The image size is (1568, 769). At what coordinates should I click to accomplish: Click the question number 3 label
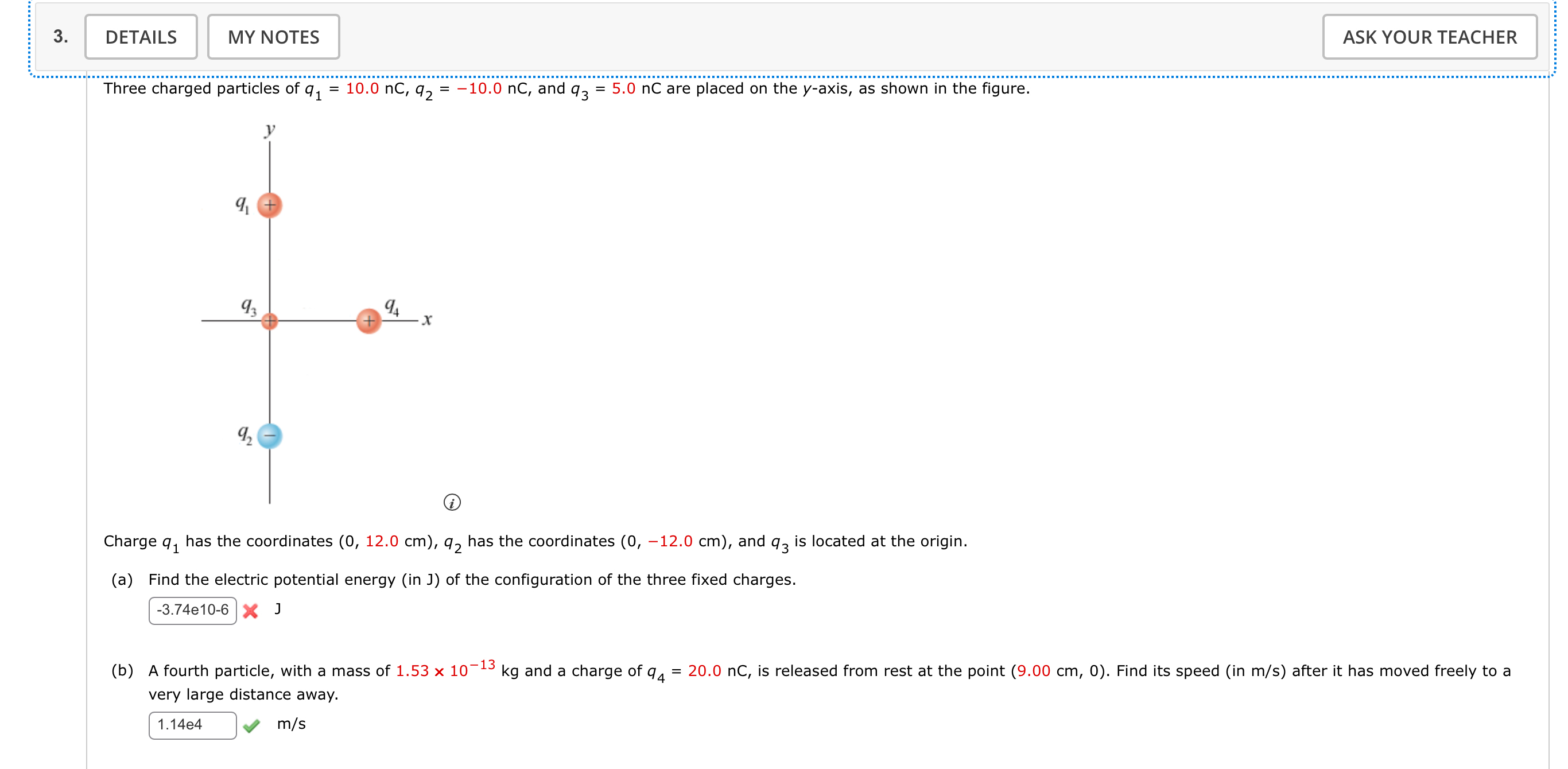[x=60, y=37]
